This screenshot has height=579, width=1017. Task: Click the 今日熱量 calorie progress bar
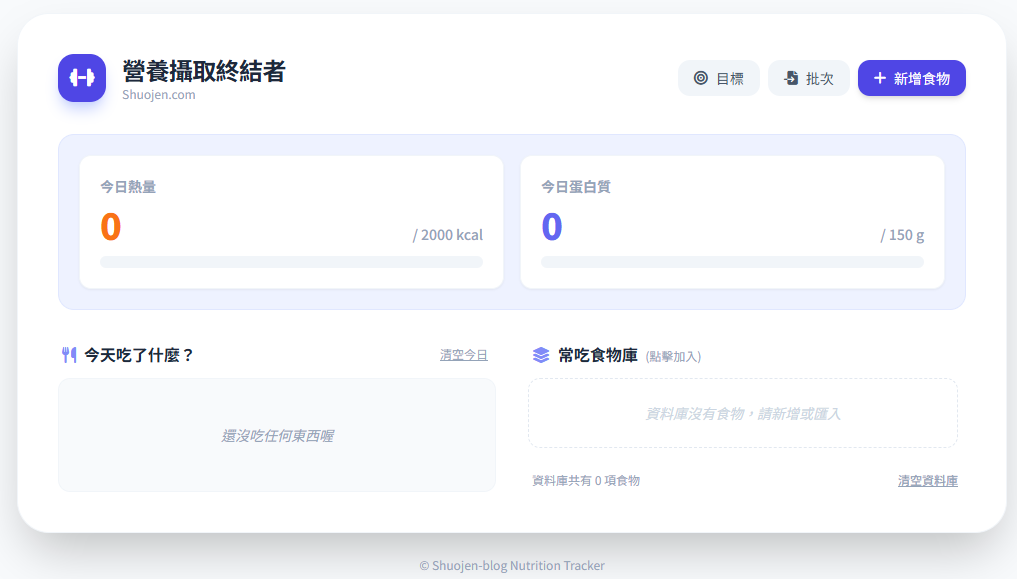tap(291, 262)
